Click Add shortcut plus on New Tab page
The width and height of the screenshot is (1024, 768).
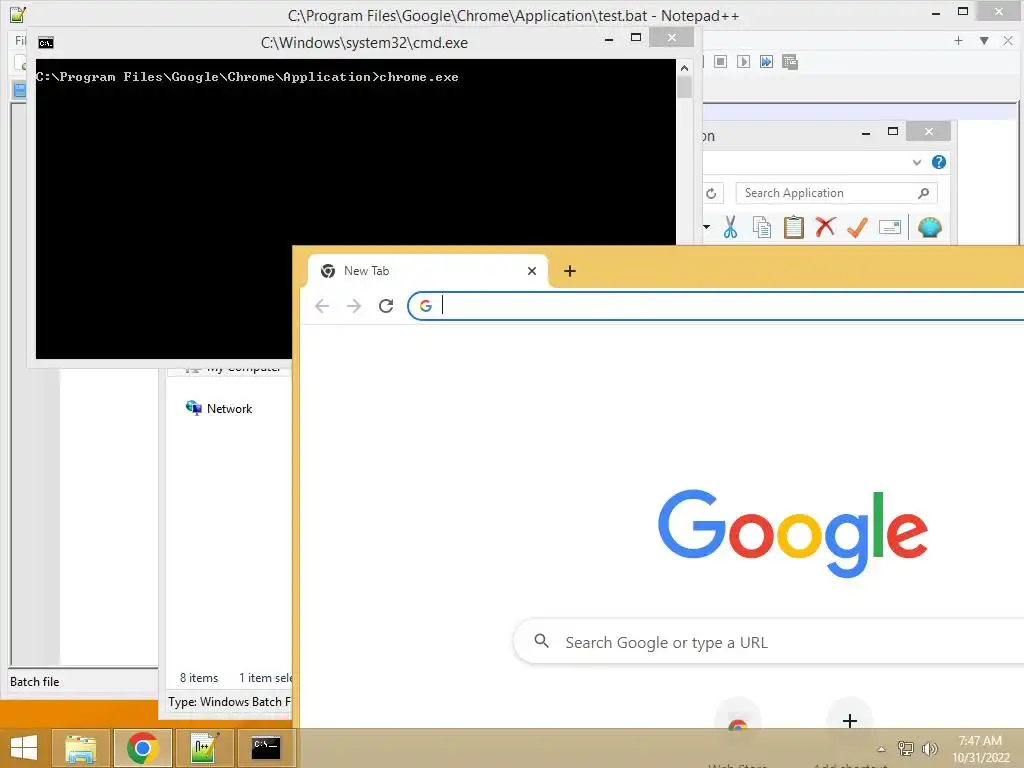coord(849,721)
